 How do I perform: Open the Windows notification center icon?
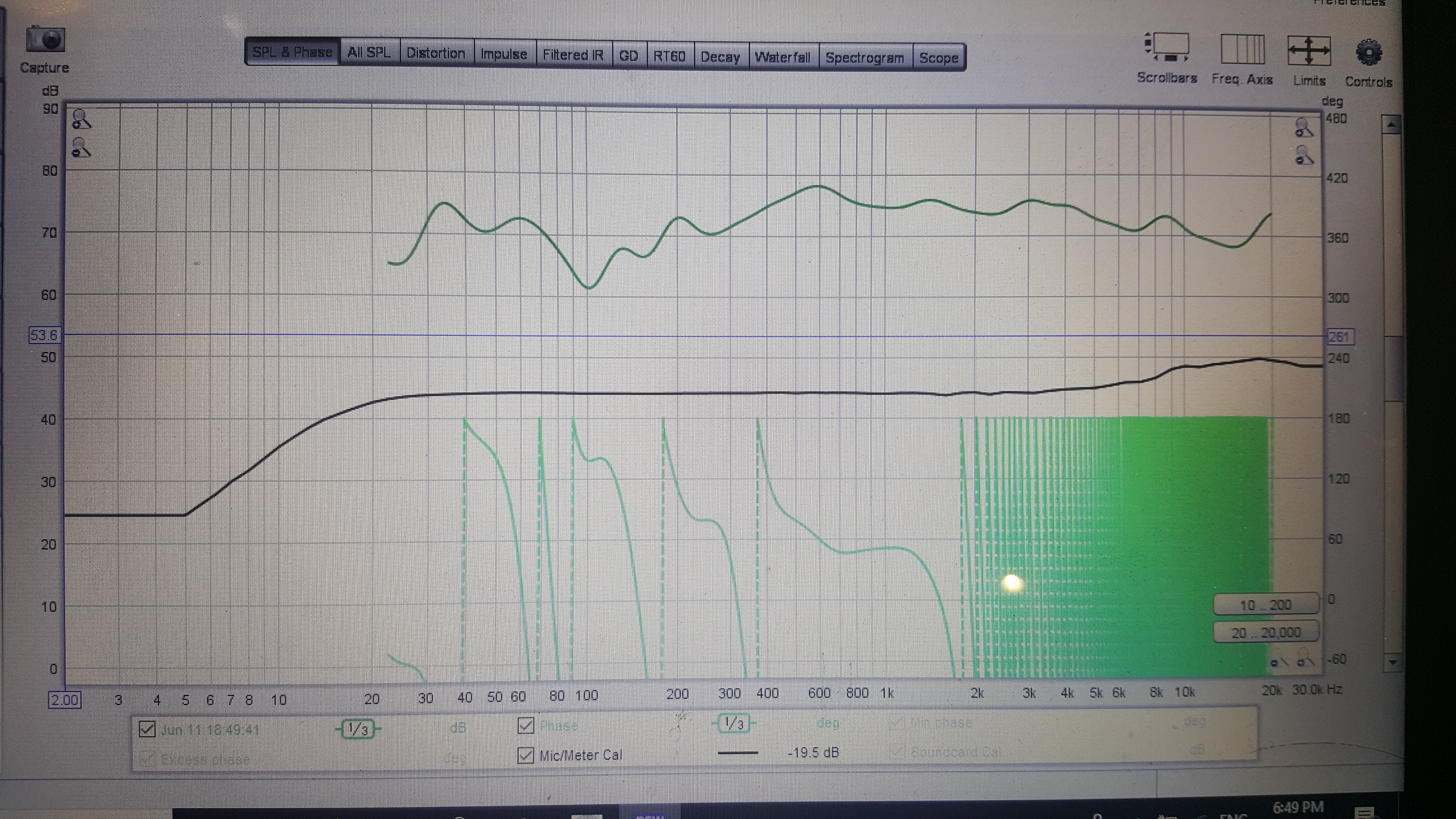[x=1364, y=813]
